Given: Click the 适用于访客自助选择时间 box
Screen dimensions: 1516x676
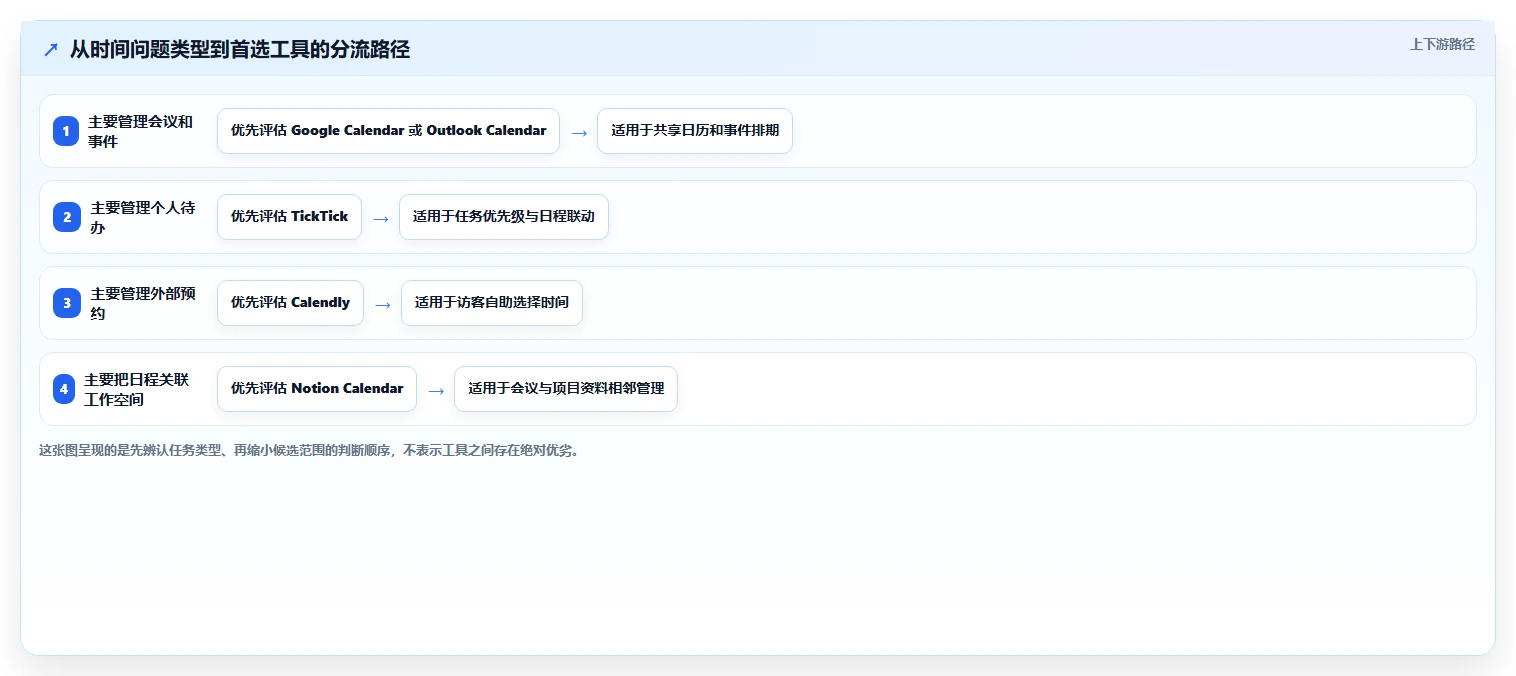Looking at the screenshot, I should pos(492,303).
